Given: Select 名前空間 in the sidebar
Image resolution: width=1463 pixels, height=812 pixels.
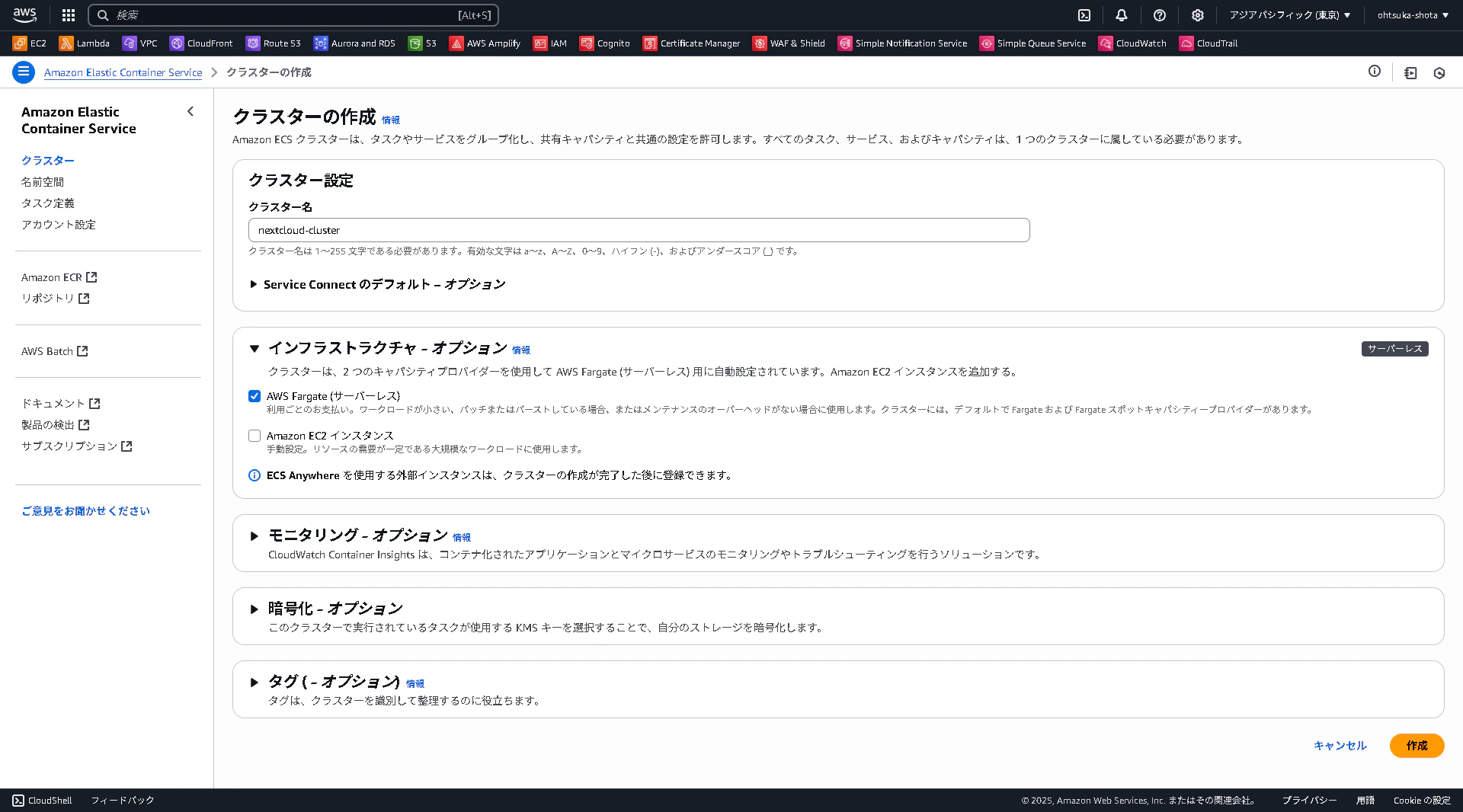Looking at the screenshot, I should (x=43, y=182).
